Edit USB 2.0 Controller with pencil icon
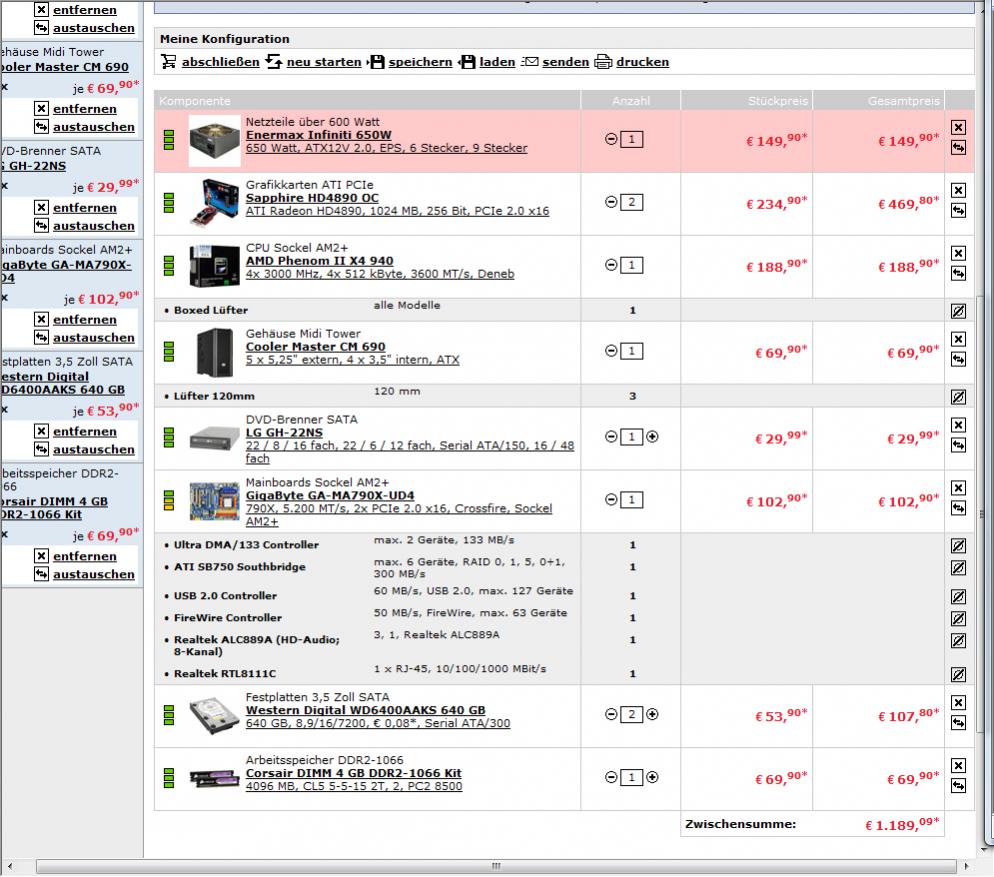The image size is (994, 877). tap(958, 596)
